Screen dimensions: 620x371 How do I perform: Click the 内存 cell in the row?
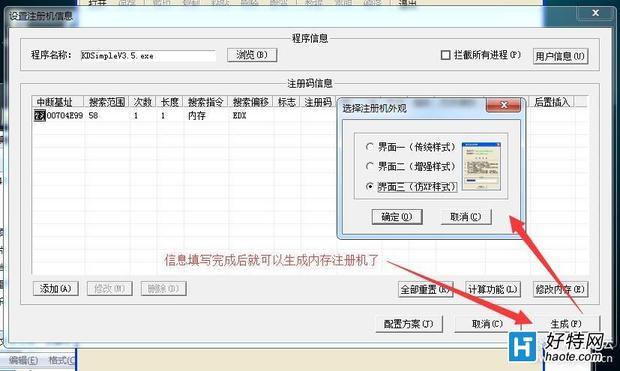pyautogui.click(x=197, y=115)
